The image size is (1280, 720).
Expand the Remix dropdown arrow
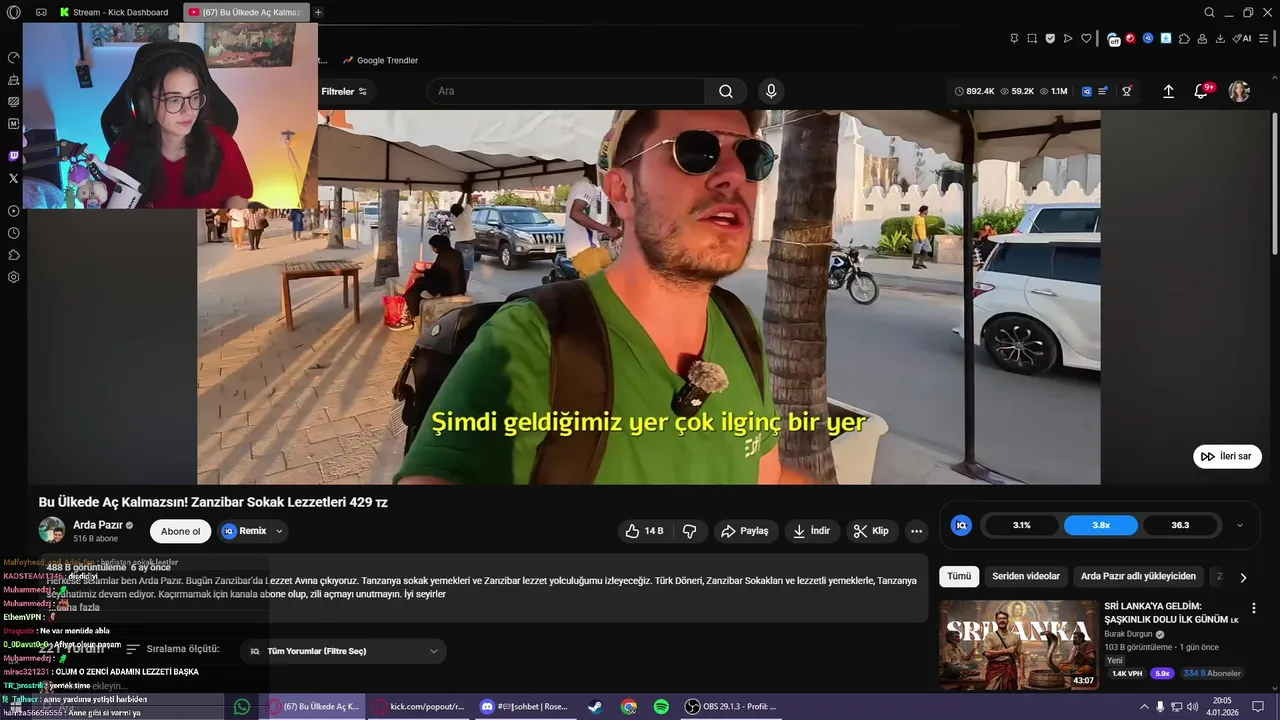[279, 531]
